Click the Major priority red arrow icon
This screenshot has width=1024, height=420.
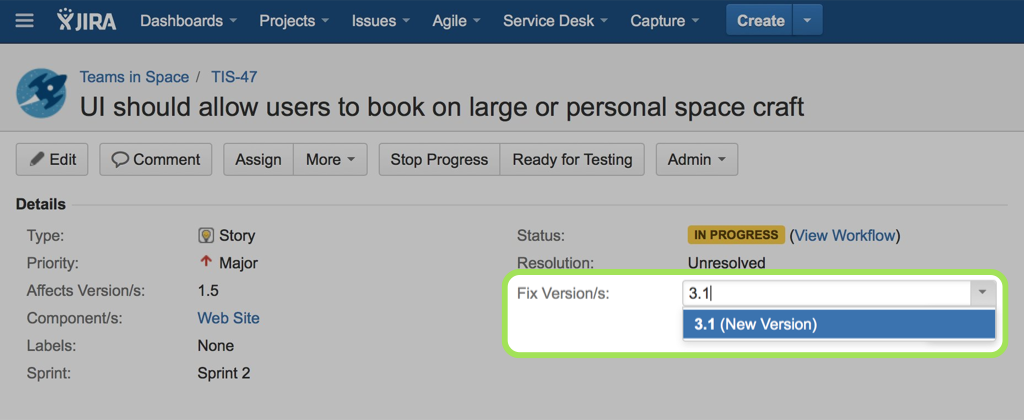(206, 262)
